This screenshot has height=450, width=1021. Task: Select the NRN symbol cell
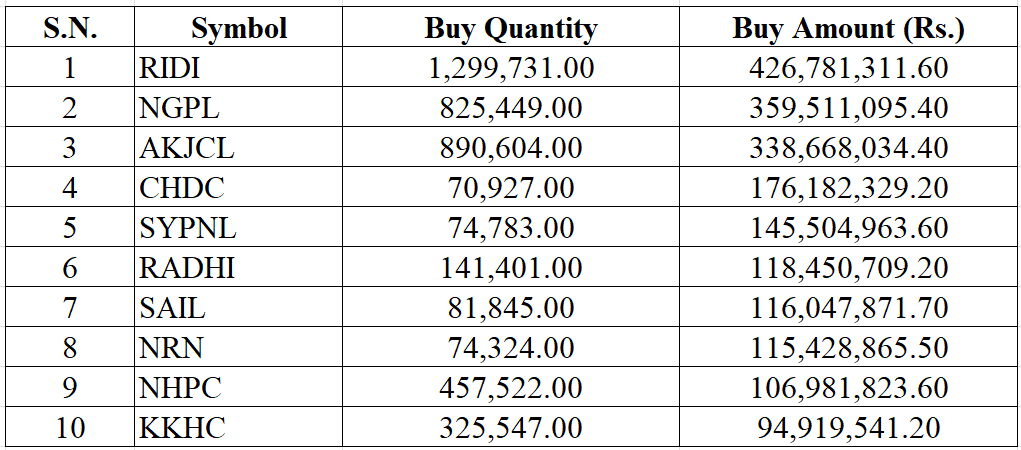[x=172, y=348]
